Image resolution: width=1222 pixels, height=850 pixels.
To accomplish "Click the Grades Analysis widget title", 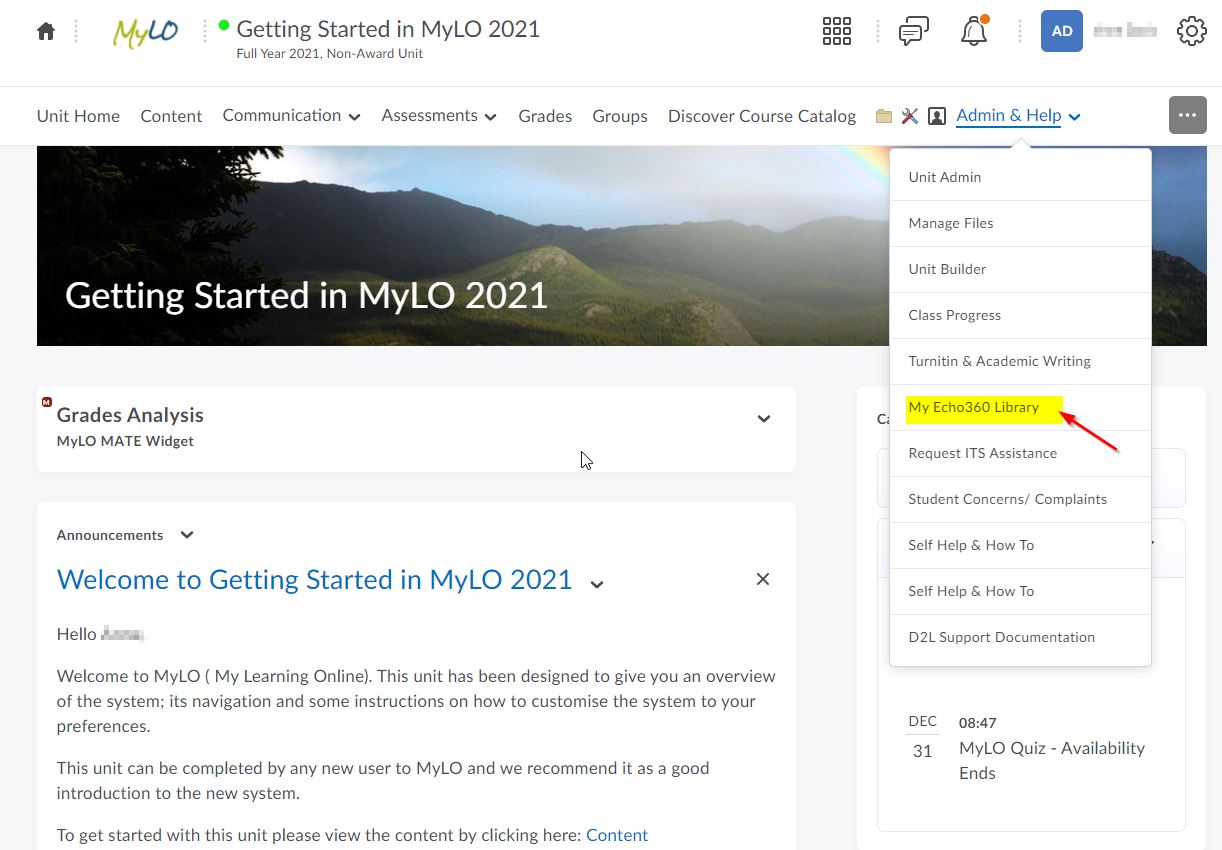I will [130, 415].
